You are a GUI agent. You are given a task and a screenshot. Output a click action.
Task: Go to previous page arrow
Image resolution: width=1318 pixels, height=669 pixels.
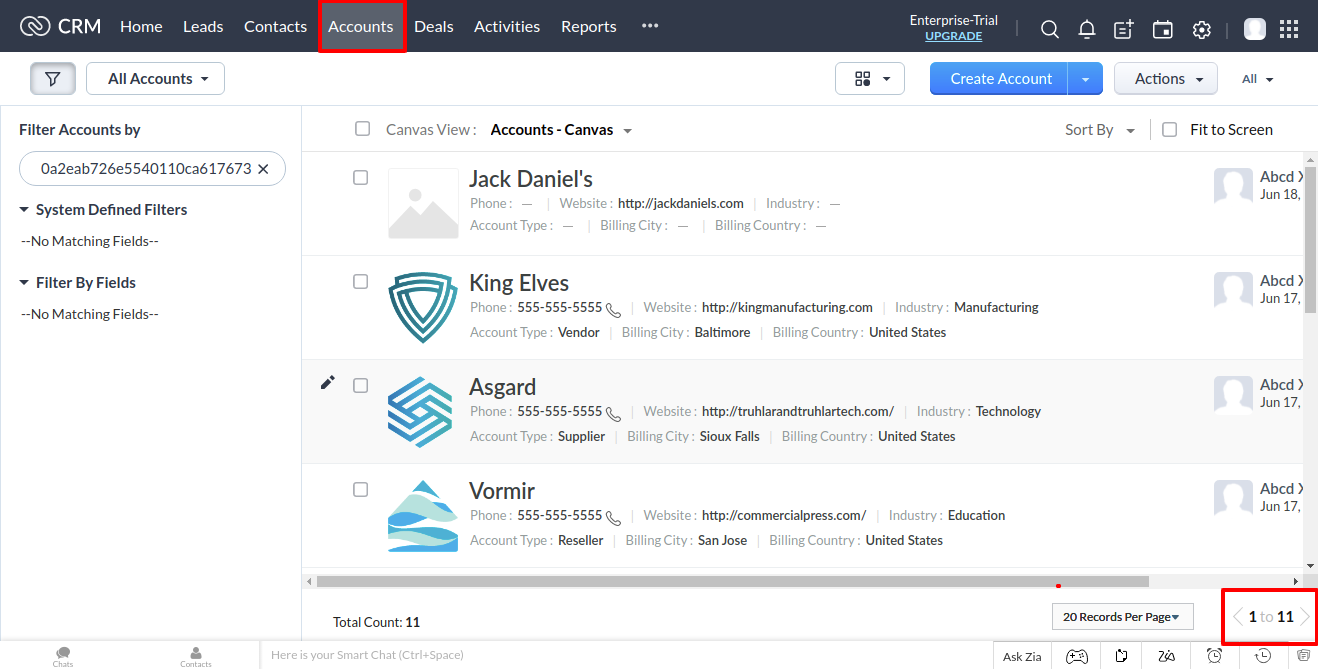[1238, 617]
